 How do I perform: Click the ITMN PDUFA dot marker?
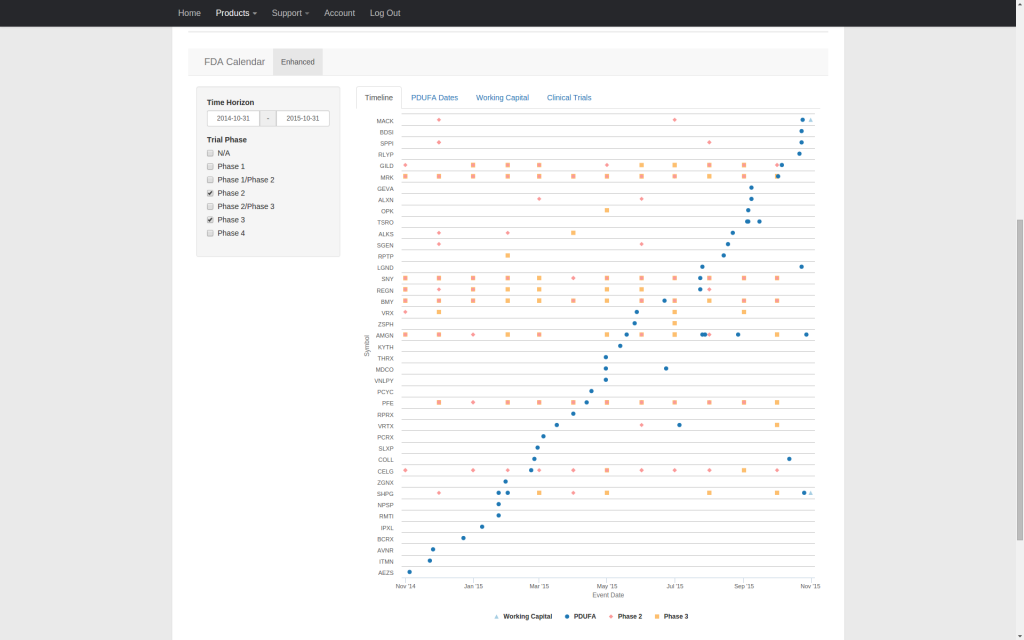click(x=430, y=560)
